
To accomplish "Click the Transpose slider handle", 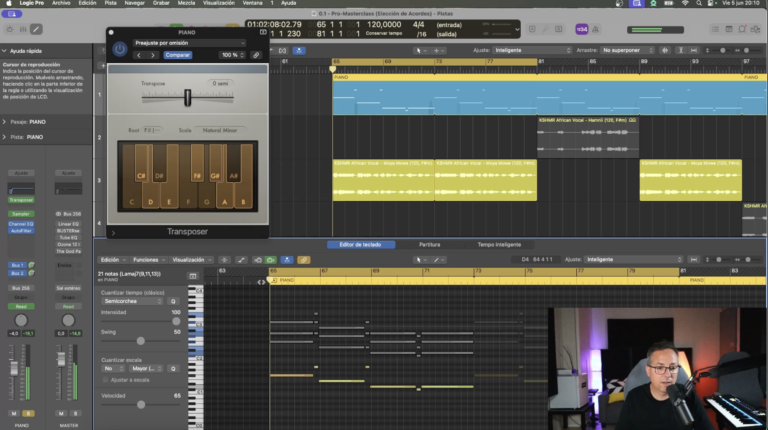I will click(x=187, y=97).
